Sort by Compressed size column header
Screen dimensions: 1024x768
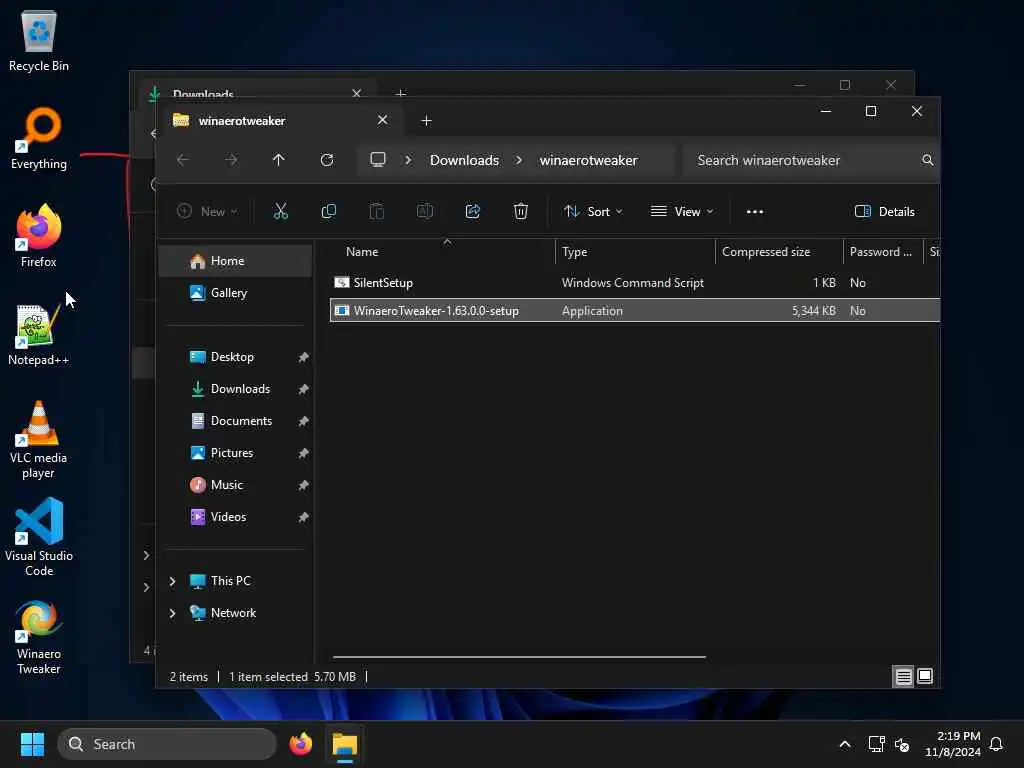tap(779, 252)
